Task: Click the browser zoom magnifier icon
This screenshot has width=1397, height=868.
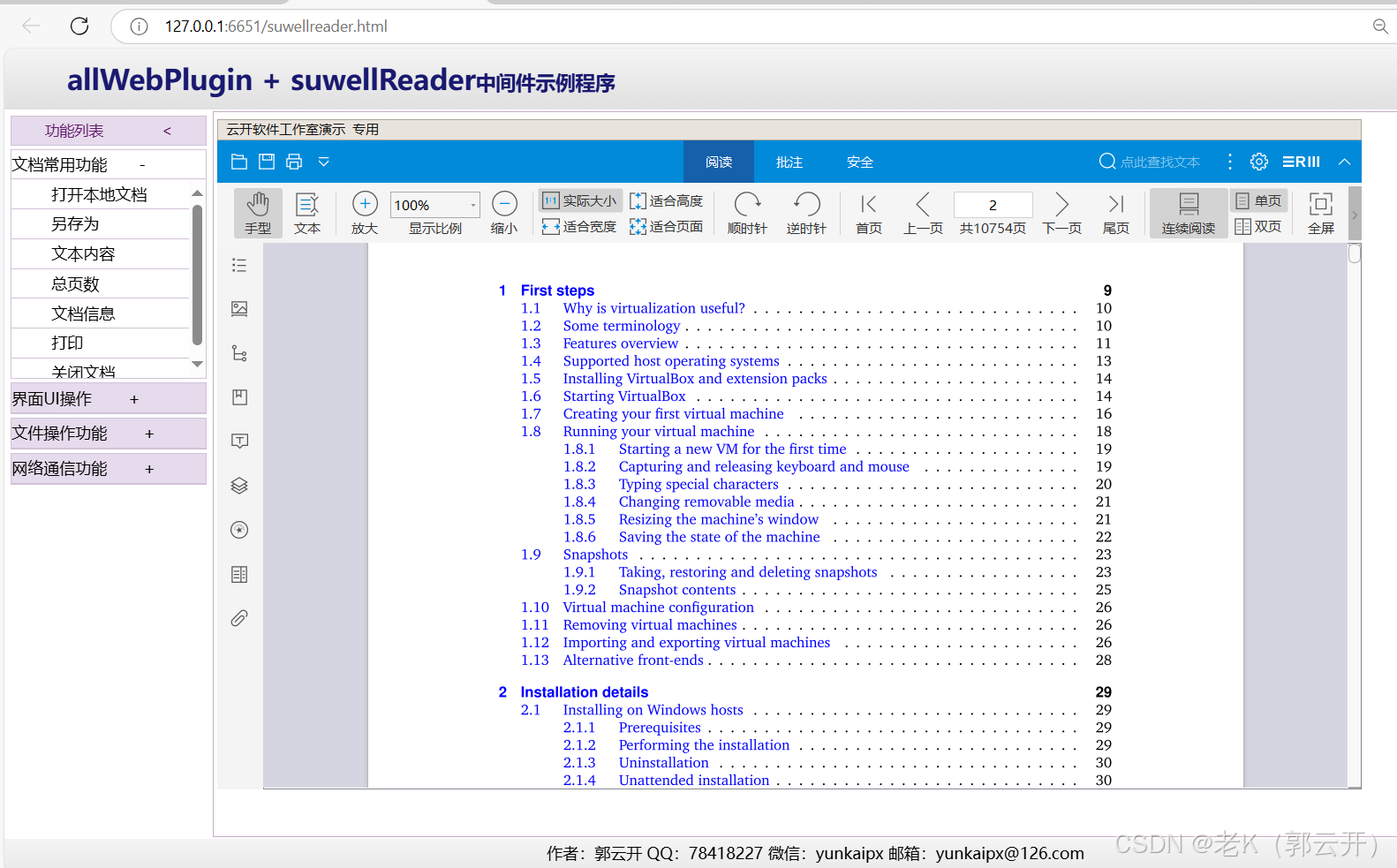Action: coord(1381,26)
